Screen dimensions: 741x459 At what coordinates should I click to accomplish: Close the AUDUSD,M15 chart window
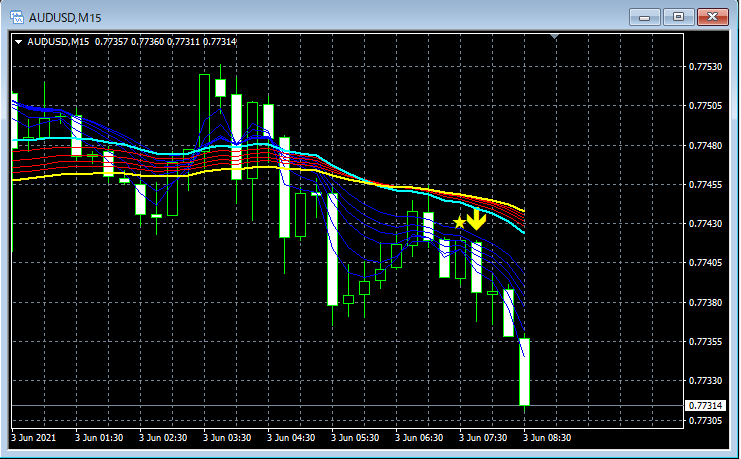(713, 17)
